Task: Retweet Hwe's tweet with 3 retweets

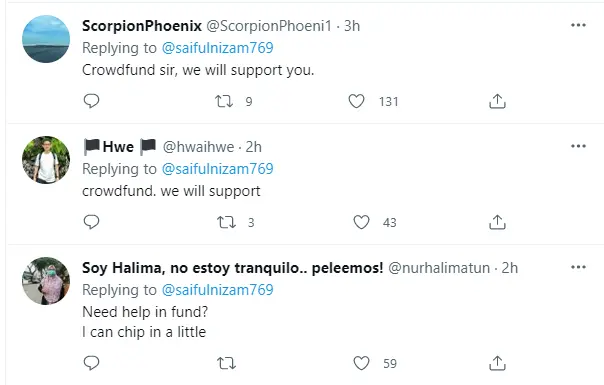Action: point(226,222)
